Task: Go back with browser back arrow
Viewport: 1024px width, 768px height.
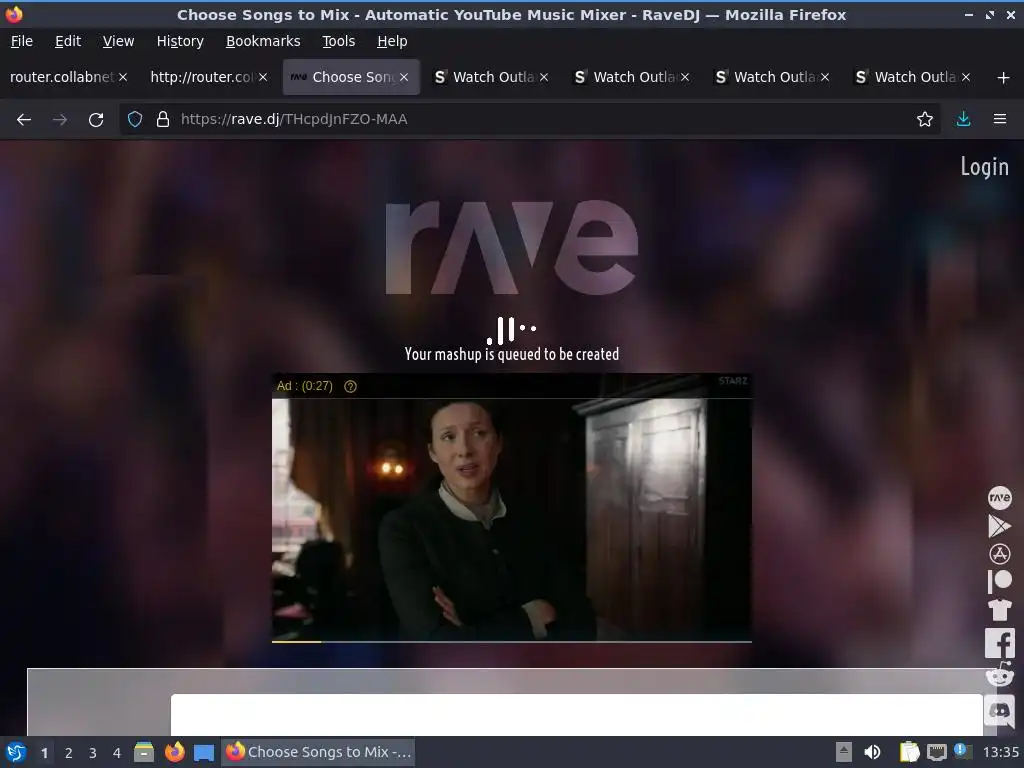Action: 24,120
